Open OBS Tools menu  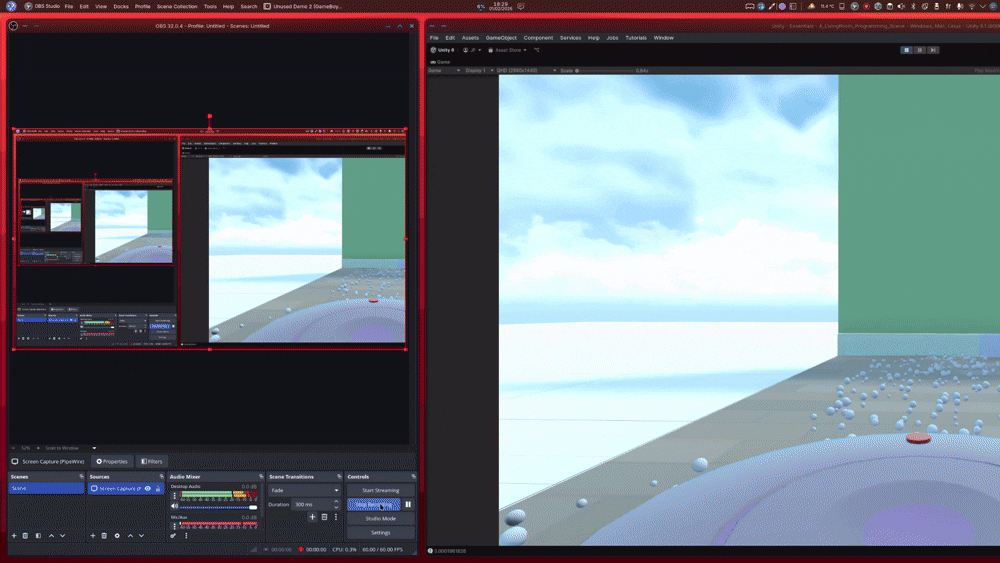point(210,6)
